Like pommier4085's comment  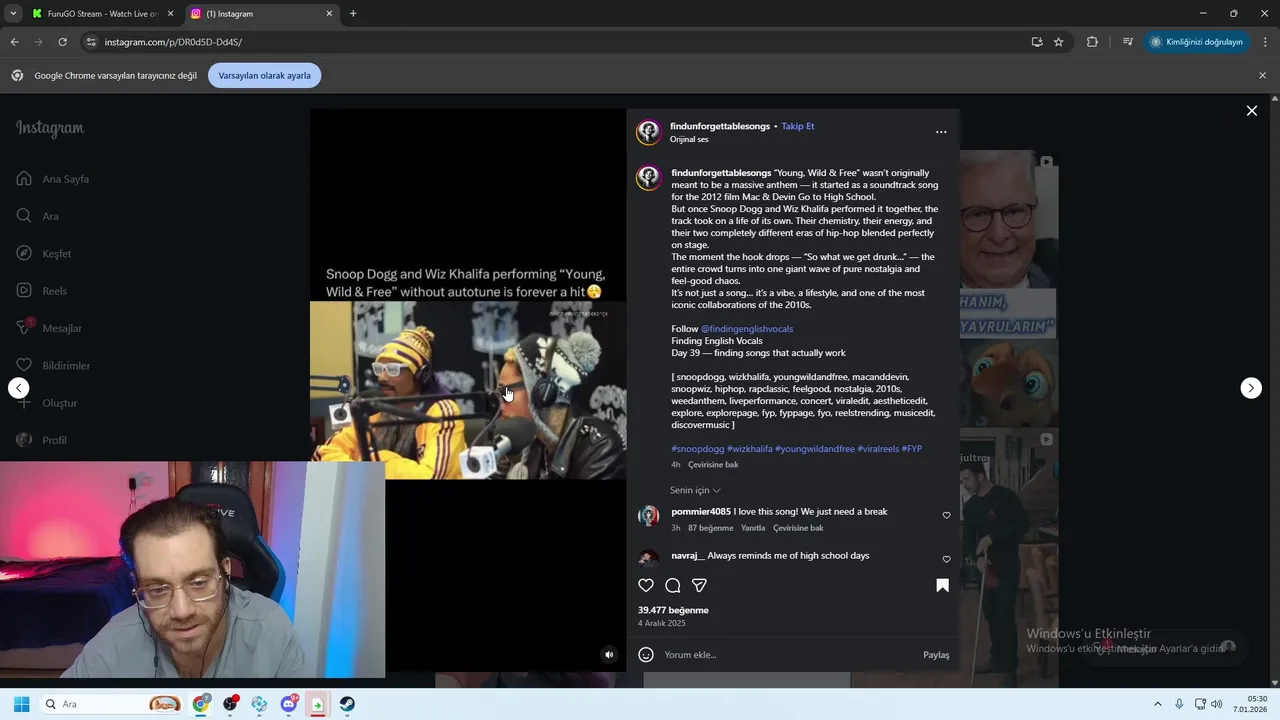pos(946,516)
